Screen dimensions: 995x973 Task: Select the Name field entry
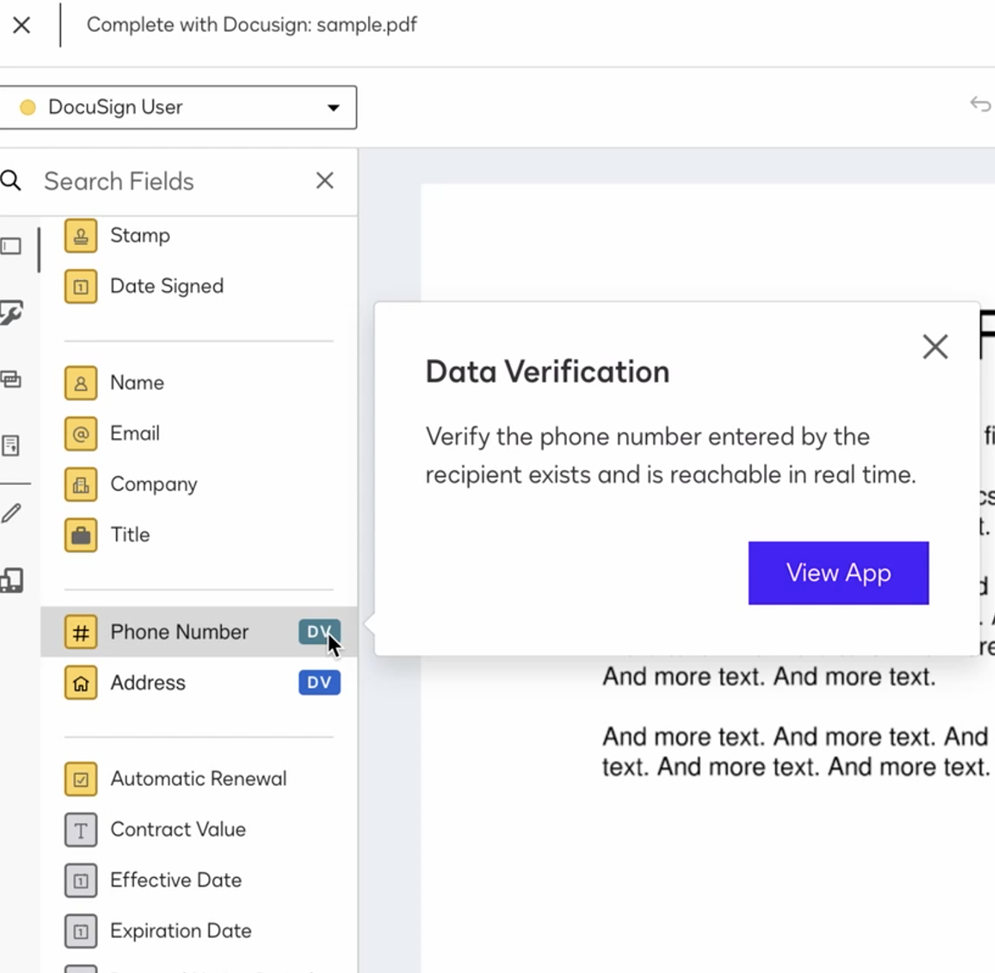tap(137, 382)
